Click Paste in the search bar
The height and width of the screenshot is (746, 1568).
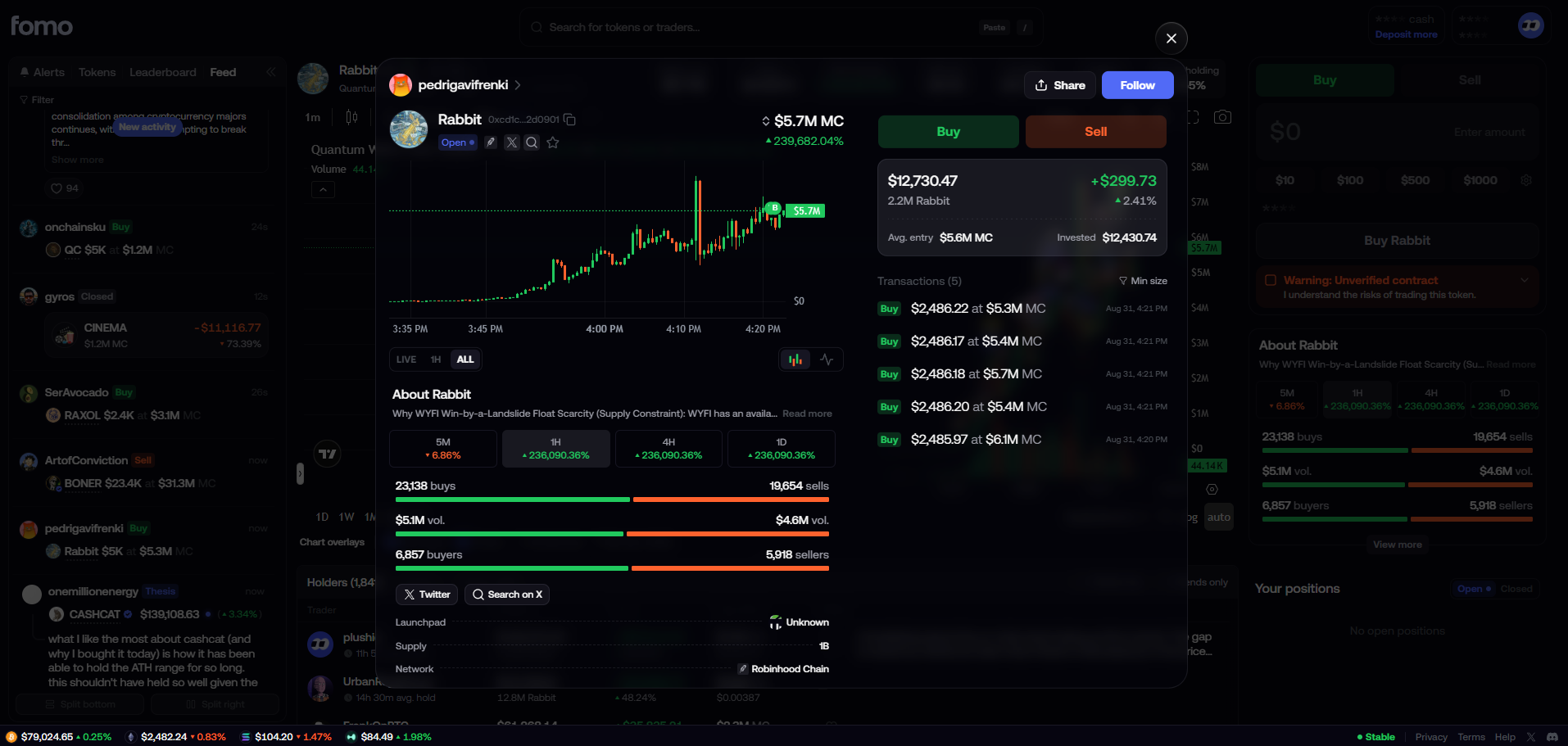click(x=995, y=28)
